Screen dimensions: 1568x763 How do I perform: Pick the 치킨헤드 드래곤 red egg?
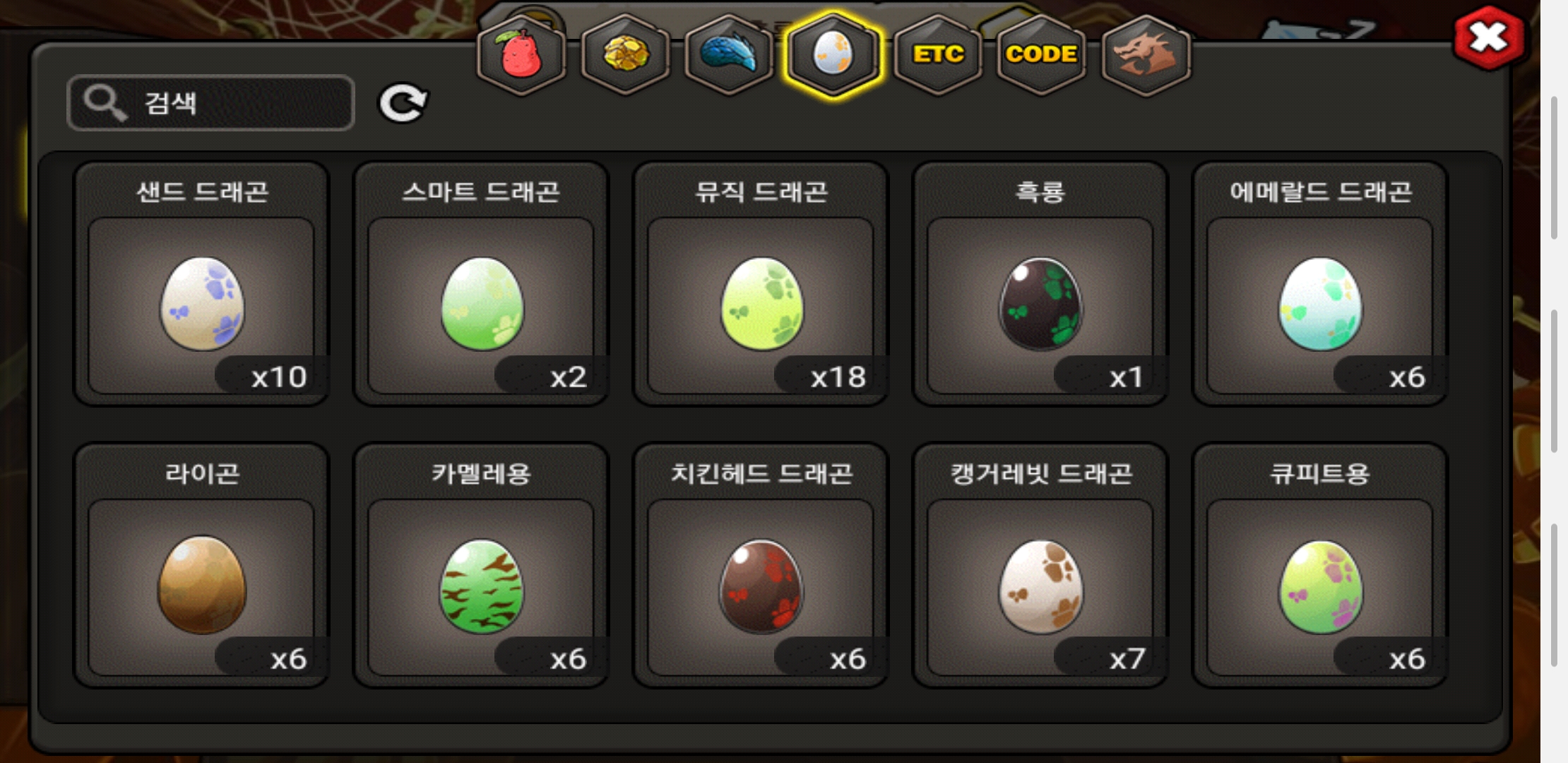coord(761,565)
